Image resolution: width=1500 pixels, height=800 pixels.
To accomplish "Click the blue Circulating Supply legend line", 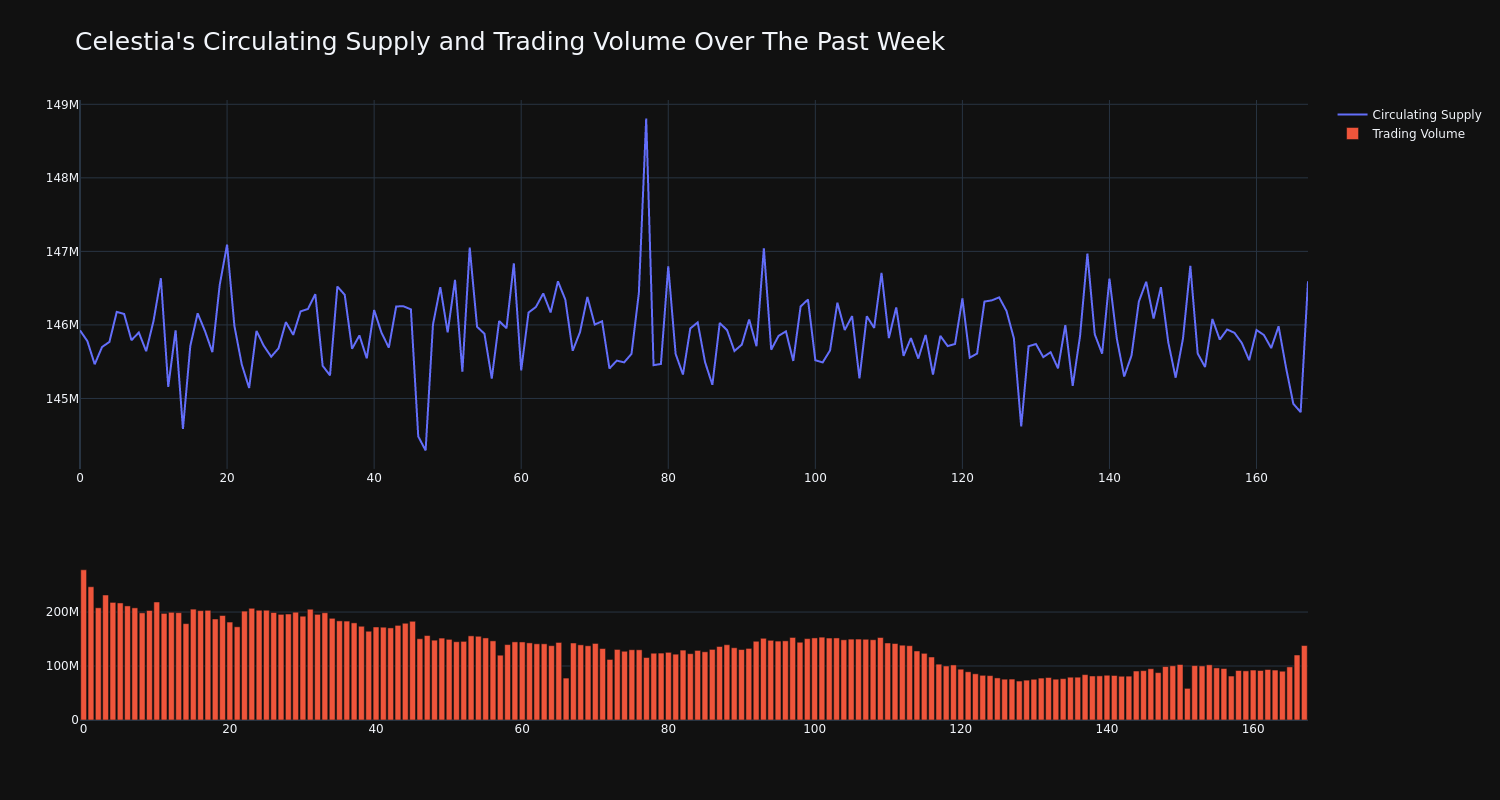I will pos(1352,115).
